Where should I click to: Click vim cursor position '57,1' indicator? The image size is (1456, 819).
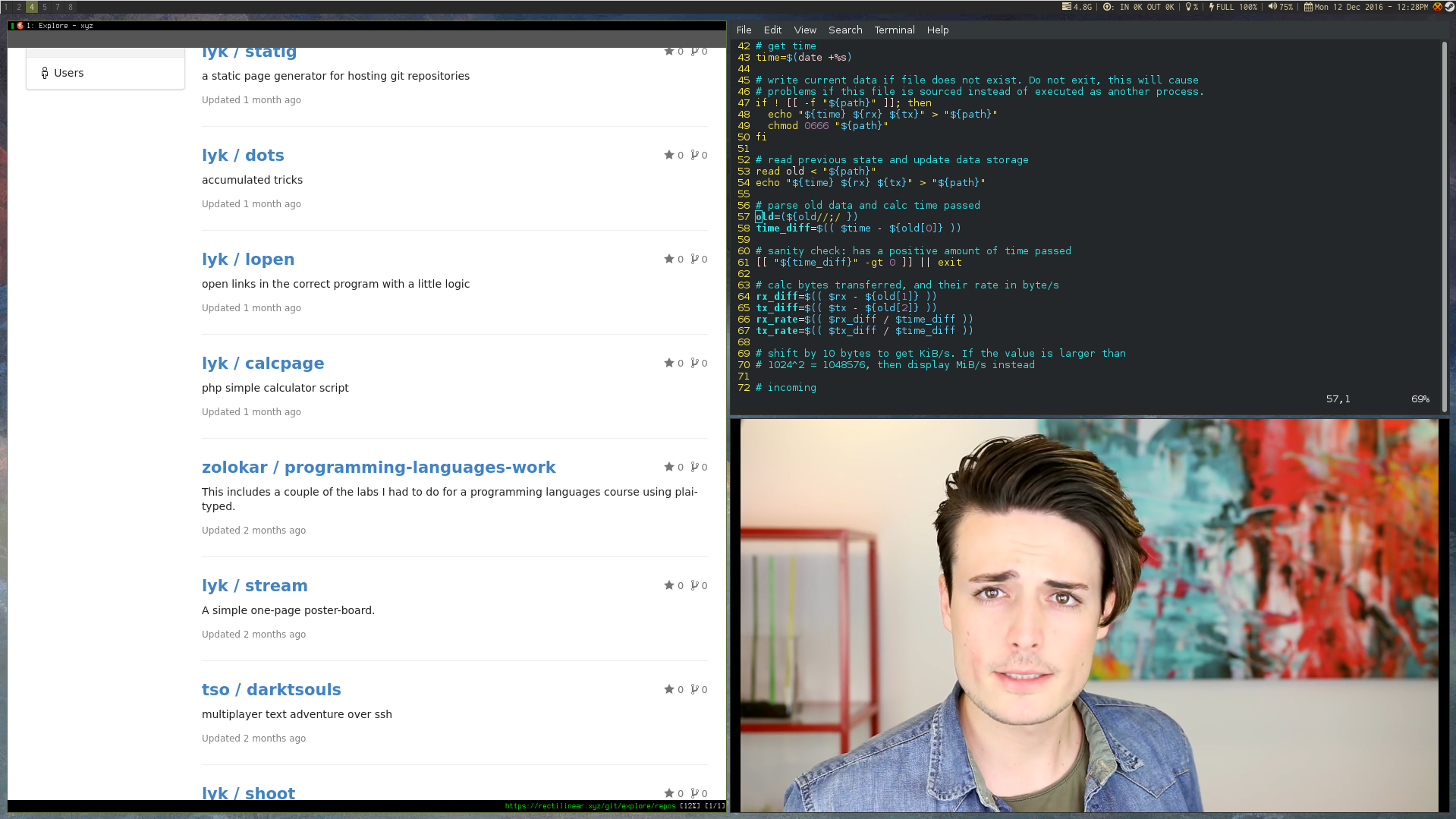tap(1338, 399)
